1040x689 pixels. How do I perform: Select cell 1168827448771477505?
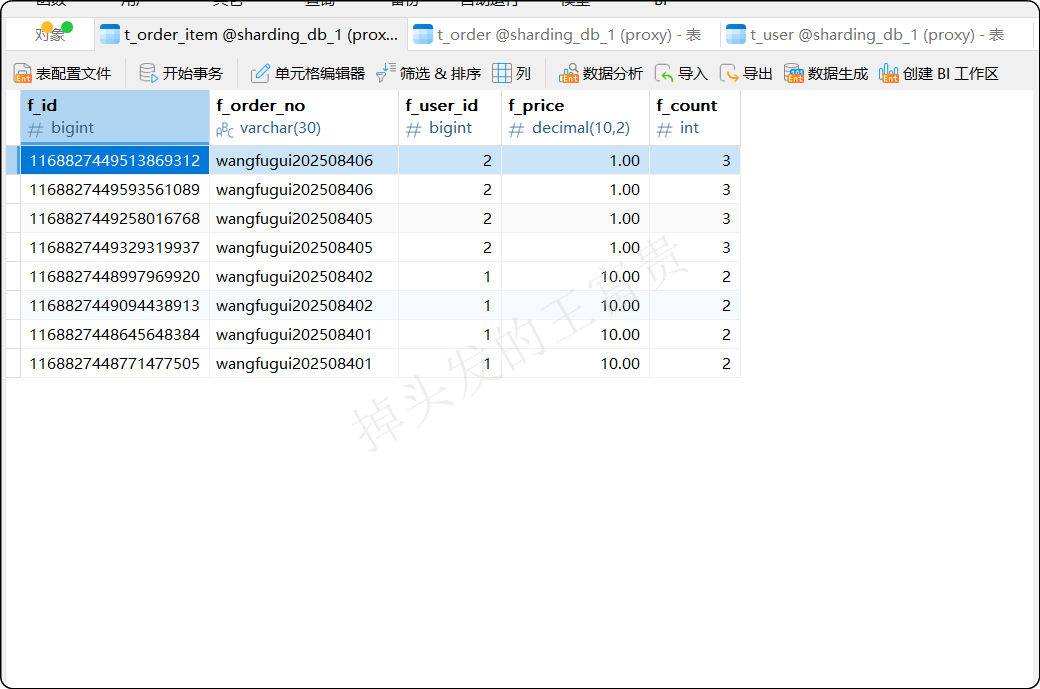[115, 363]
